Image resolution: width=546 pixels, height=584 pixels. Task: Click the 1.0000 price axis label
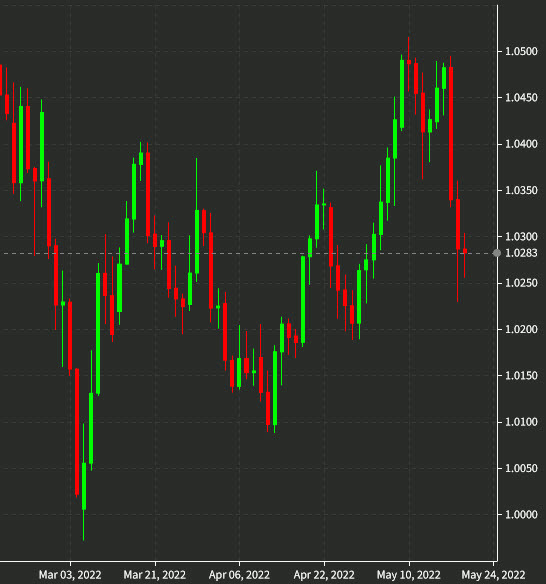(x=521, y=515)
